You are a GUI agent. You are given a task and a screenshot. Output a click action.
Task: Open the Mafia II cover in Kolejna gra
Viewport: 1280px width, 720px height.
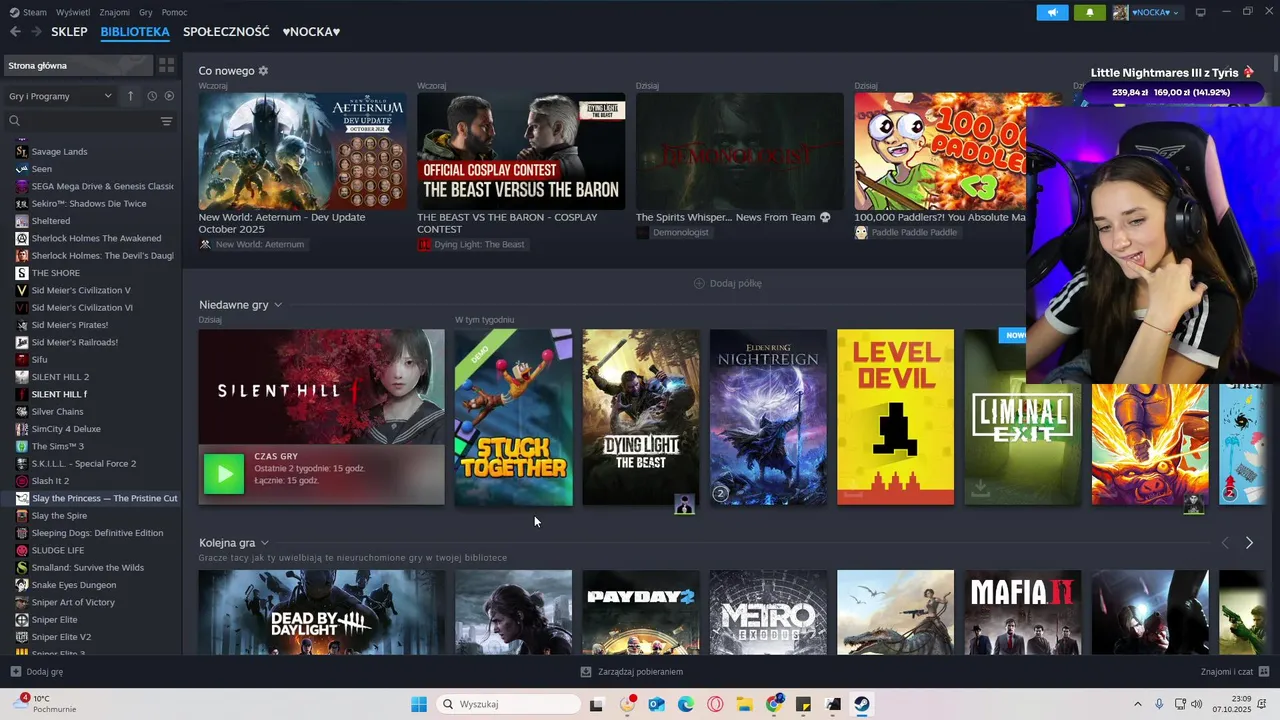pyautogui.click(x=1022, y=612)
